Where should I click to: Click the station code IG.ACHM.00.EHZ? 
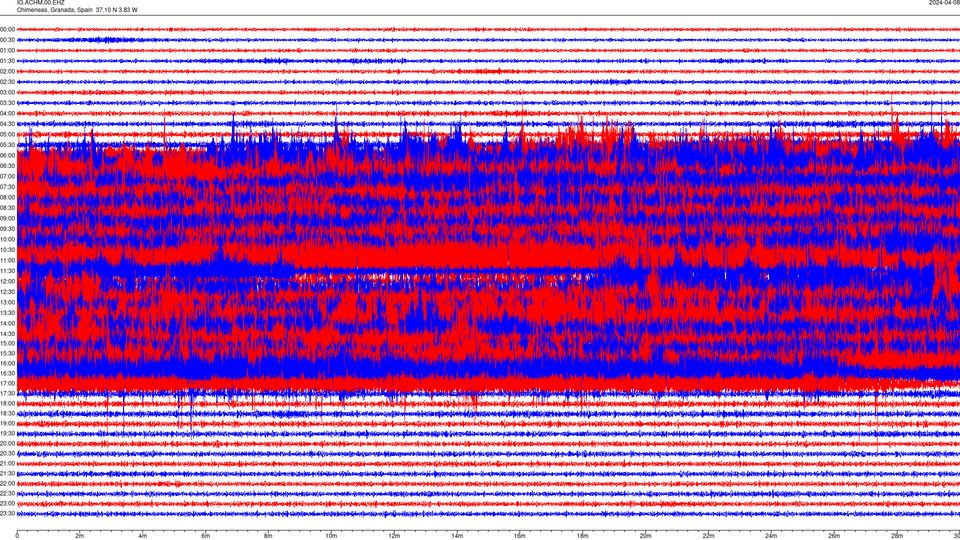(x=40, y=3)
